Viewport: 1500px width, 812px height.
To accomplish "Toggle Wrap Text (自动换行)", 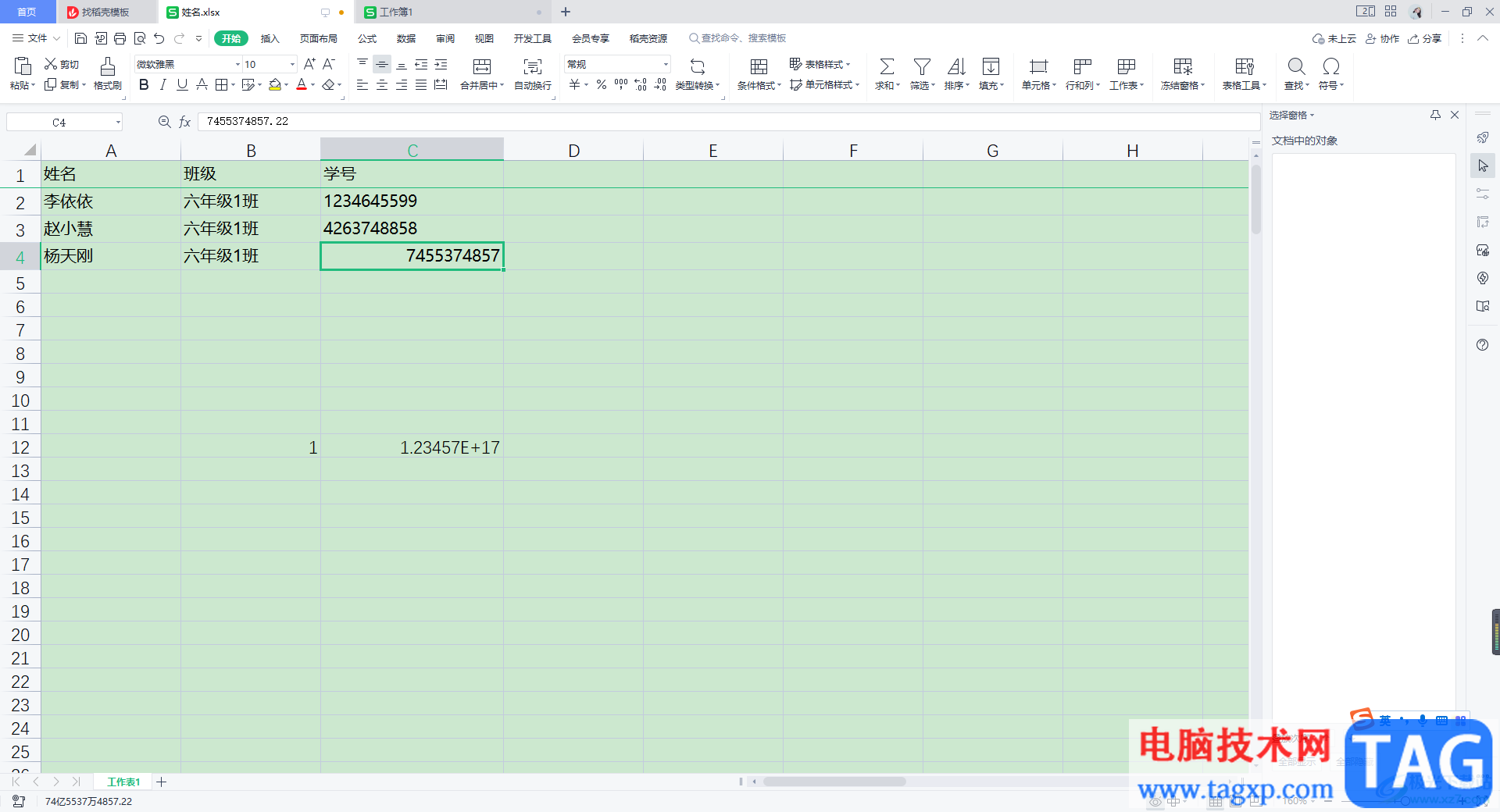I will coord(533,73).
